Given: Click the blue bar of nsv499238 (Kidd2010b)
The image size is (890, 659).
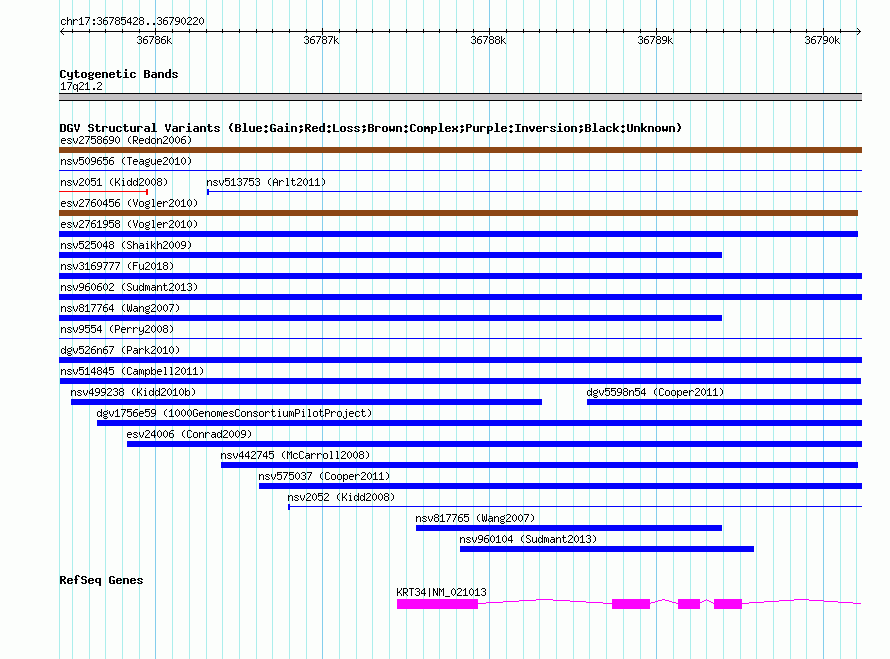Looking at the screenshot, I should tap(307, 402).
